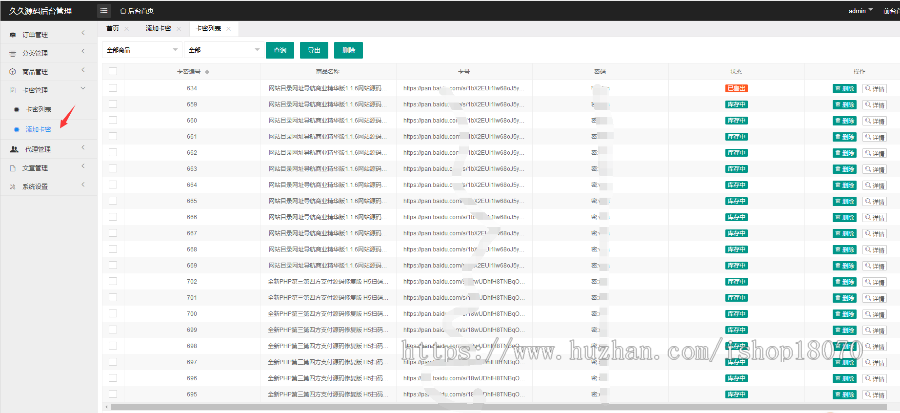Click the 代理管理 users icon in sidebar
Viewport: 900px width, 413px height.
coord(13,148)
